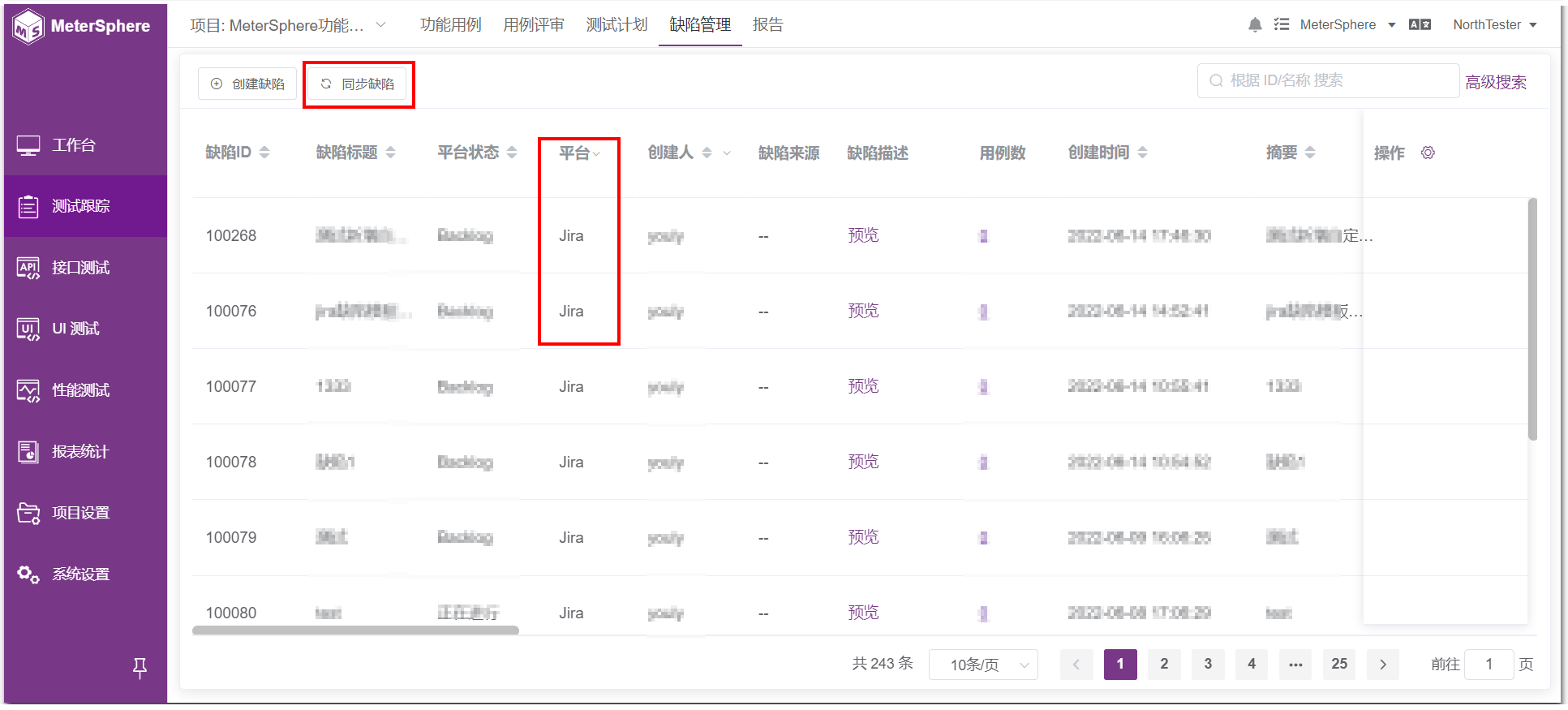1568x710 pixels.
Task: Open the MeterSphere workspace dropdown
Action: [1347, 25]
